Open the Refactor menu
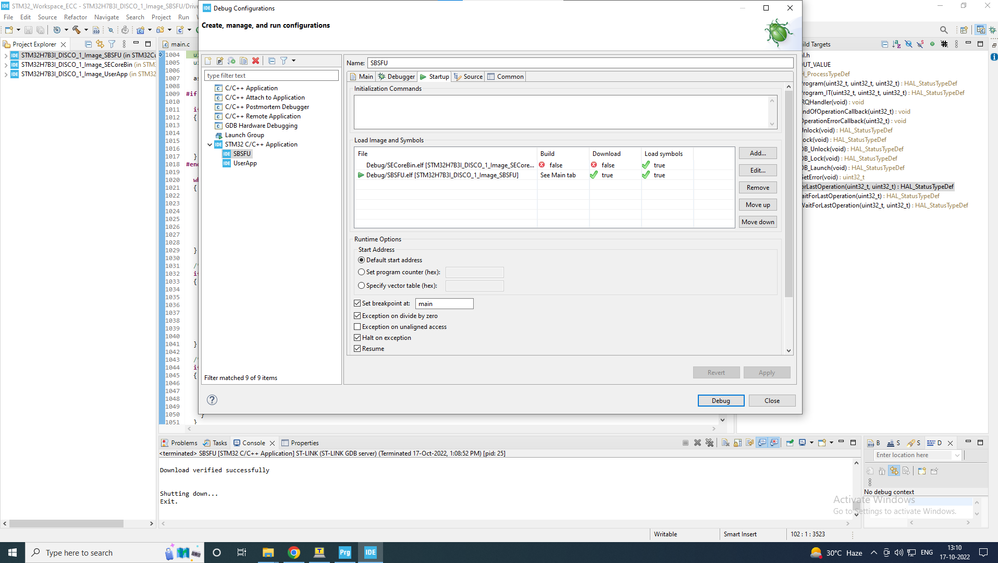Screen dimensions: 998x563 pyautogui.click(x=75, y=17)
